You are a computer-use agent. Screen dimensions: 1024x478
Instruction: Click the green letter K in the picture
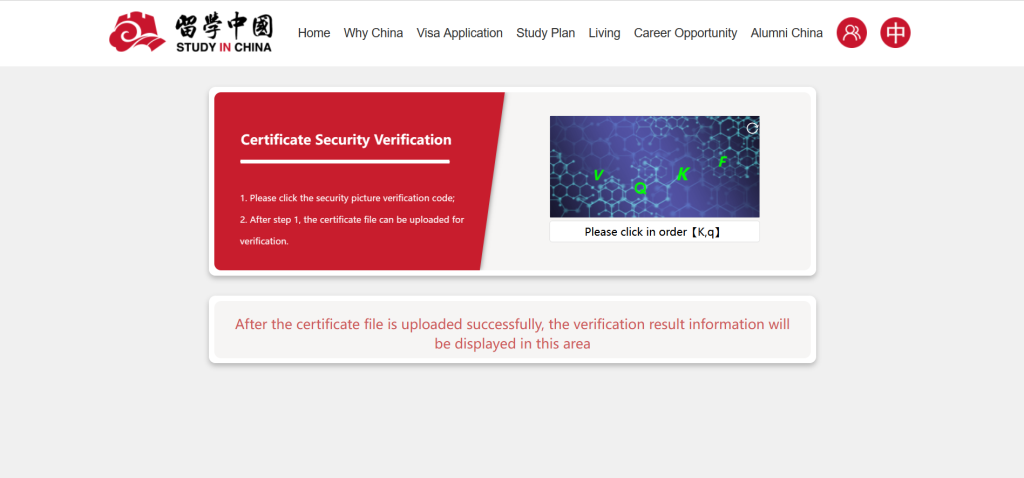coord(683,175)
